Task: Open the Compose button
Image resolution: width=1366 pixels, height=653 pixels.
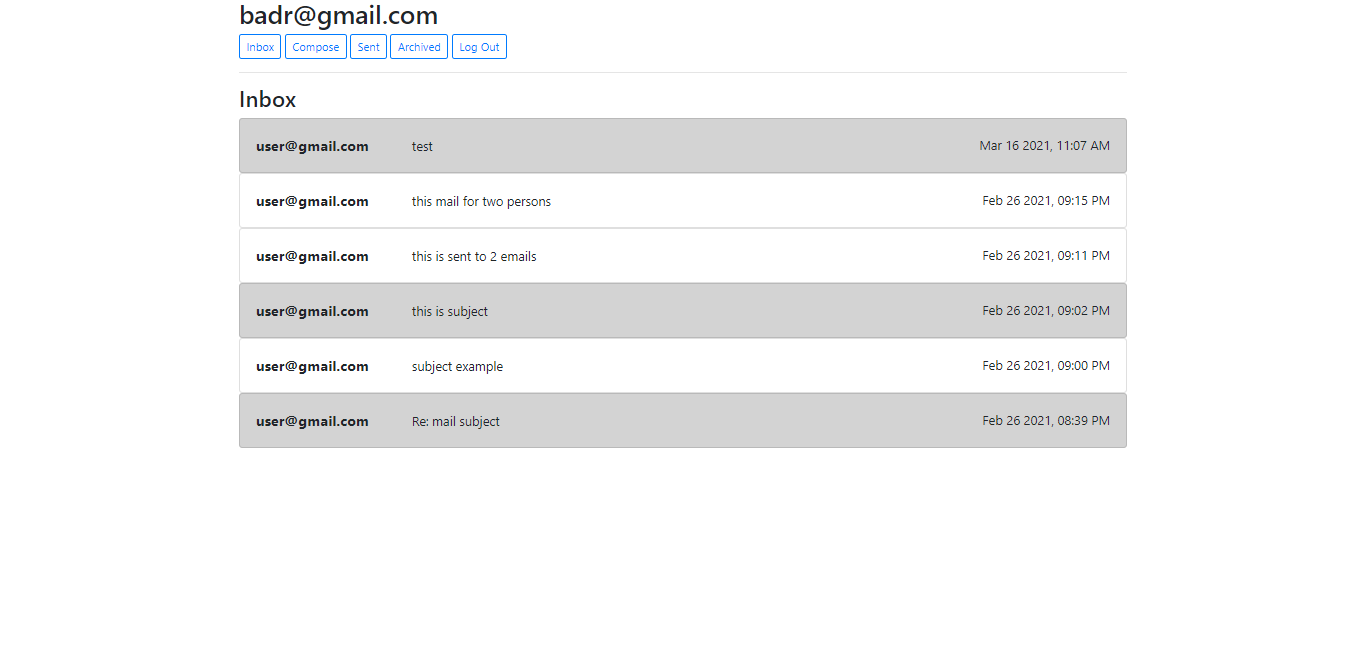Action: click(315, 46)
